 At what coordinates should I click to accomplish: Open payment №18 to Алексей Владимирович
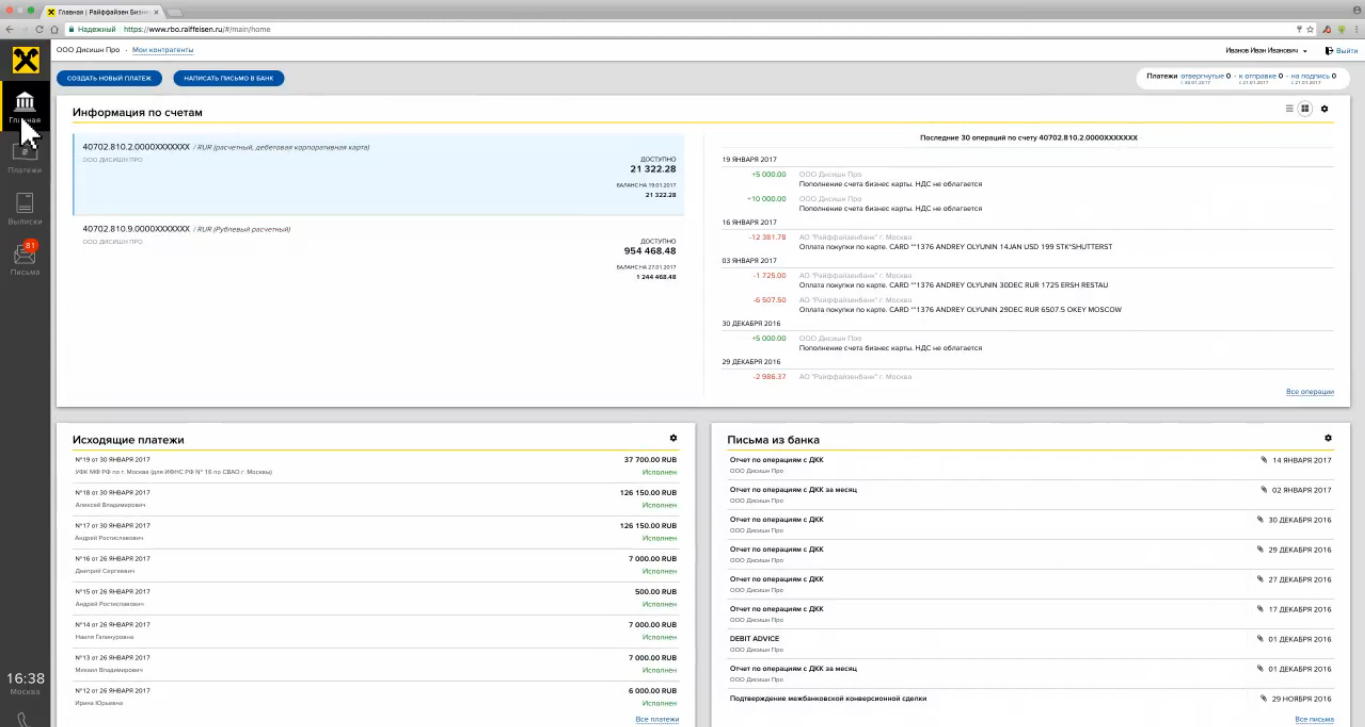coord(376,498)
